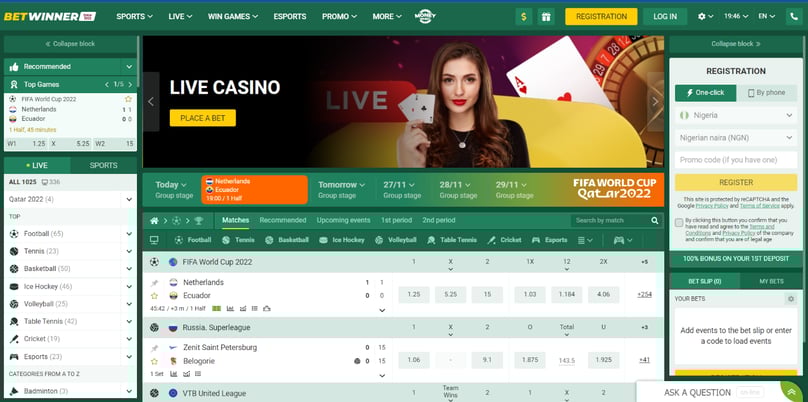Click the REGISTER button in registration panel
Viewport: 808px width, 402px height.
coord(736,182)
